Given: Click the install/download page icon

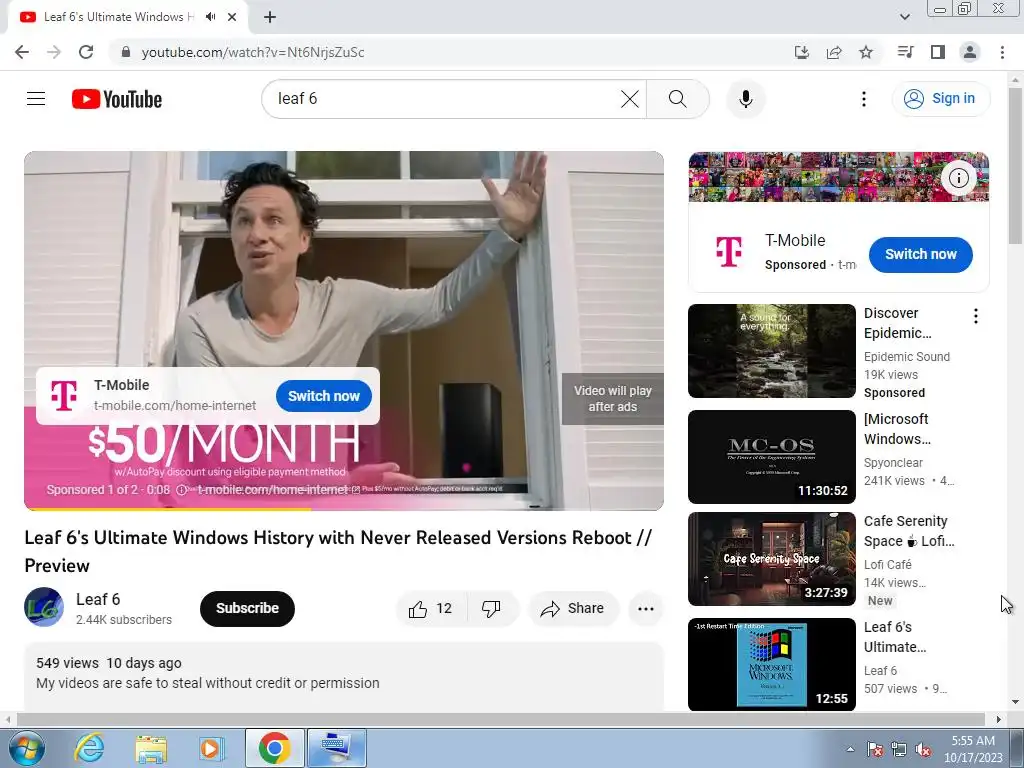Looking at the screenshot, I should coord(802,52).
